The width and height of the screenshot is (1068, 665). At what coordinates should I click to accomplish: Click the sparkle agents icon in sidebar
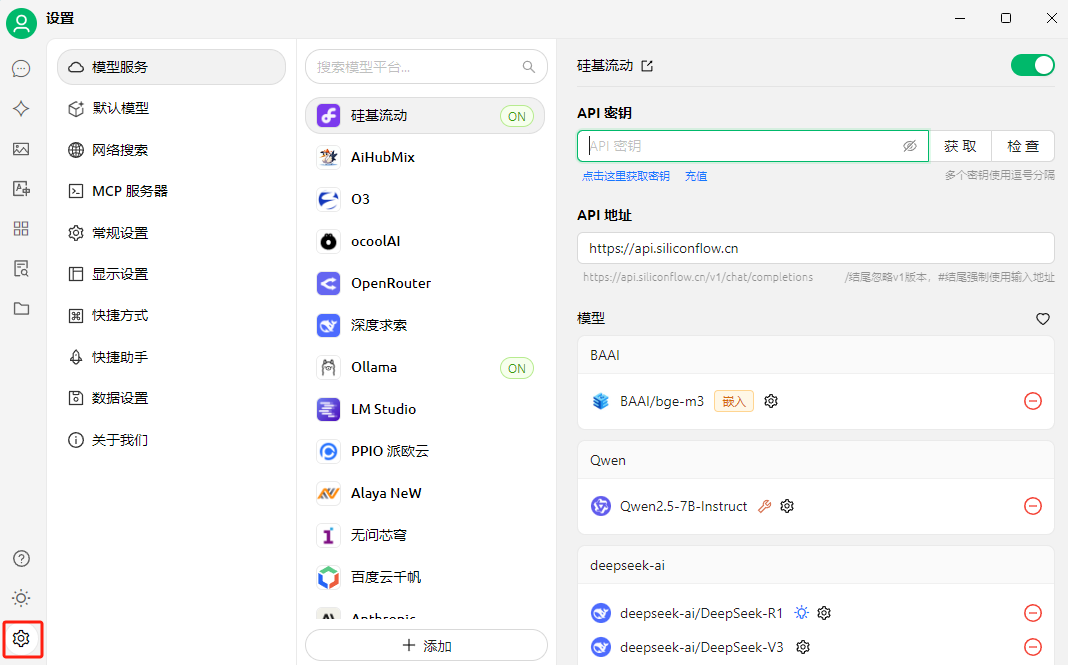pyautogui.click(x=21, y=109)
